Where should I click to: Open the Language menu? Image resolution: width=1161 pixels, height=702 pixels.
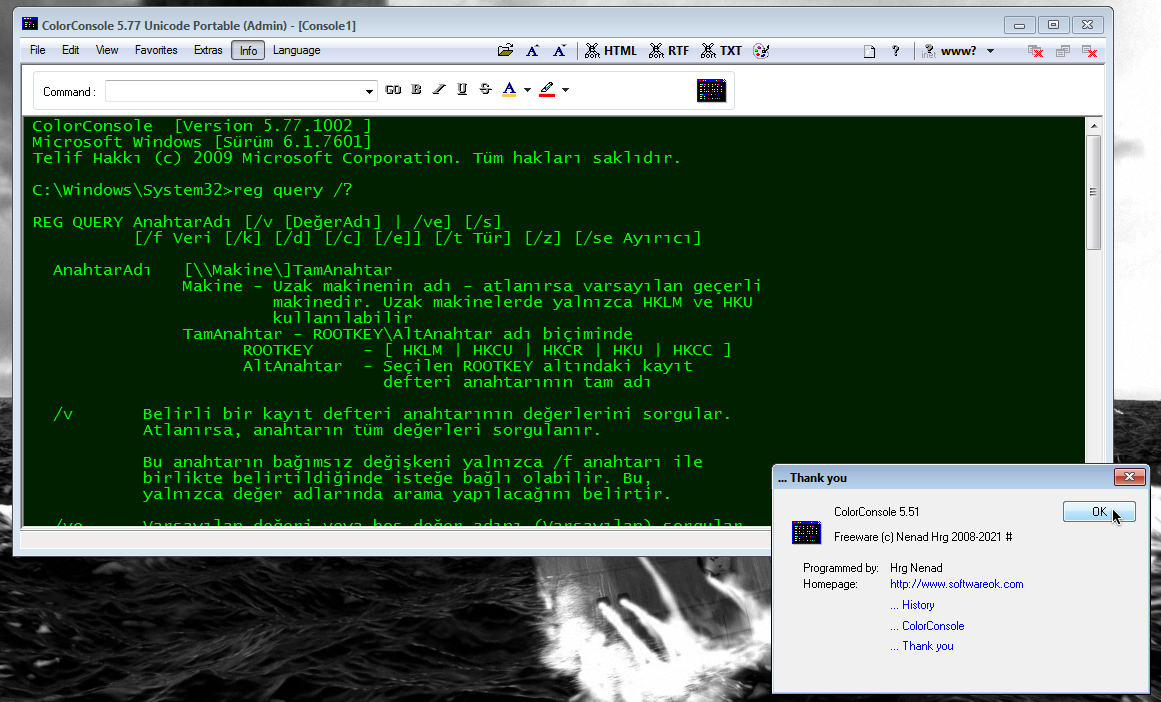(x=296, y=50)
